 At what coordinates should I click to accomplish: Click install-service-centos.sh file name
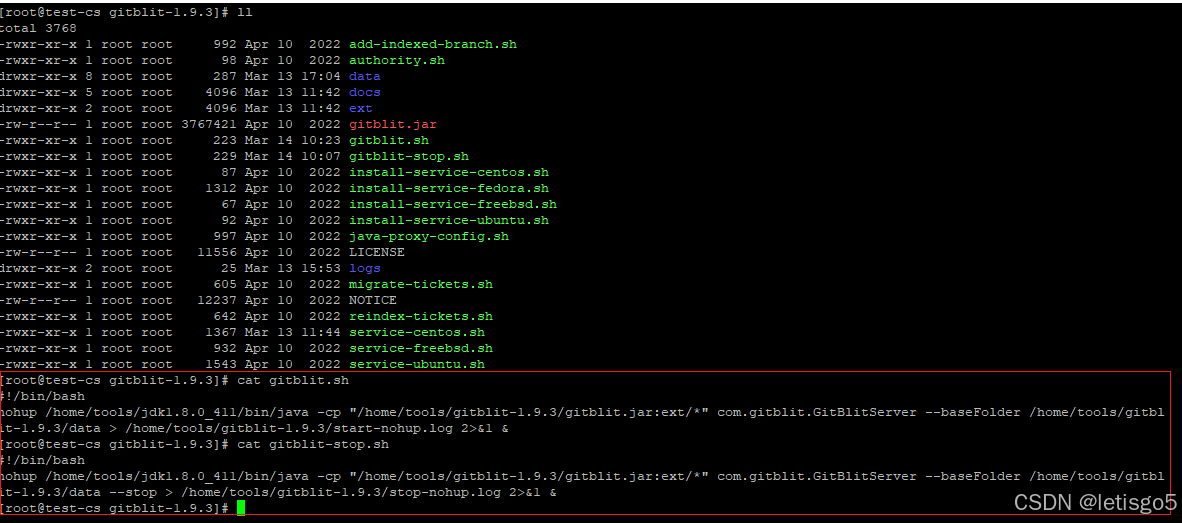click(449, 173)
